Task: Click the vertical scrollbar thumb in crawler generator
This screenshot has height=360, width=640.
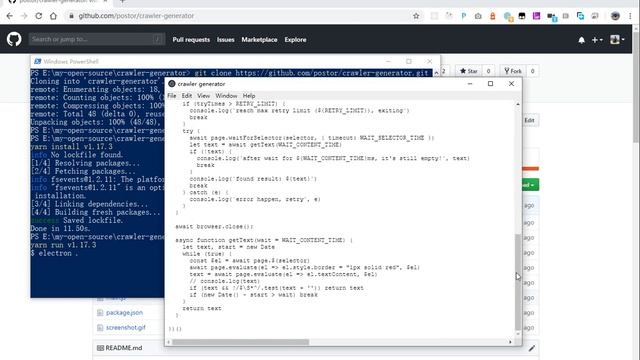Action: [x=518, y=282]
